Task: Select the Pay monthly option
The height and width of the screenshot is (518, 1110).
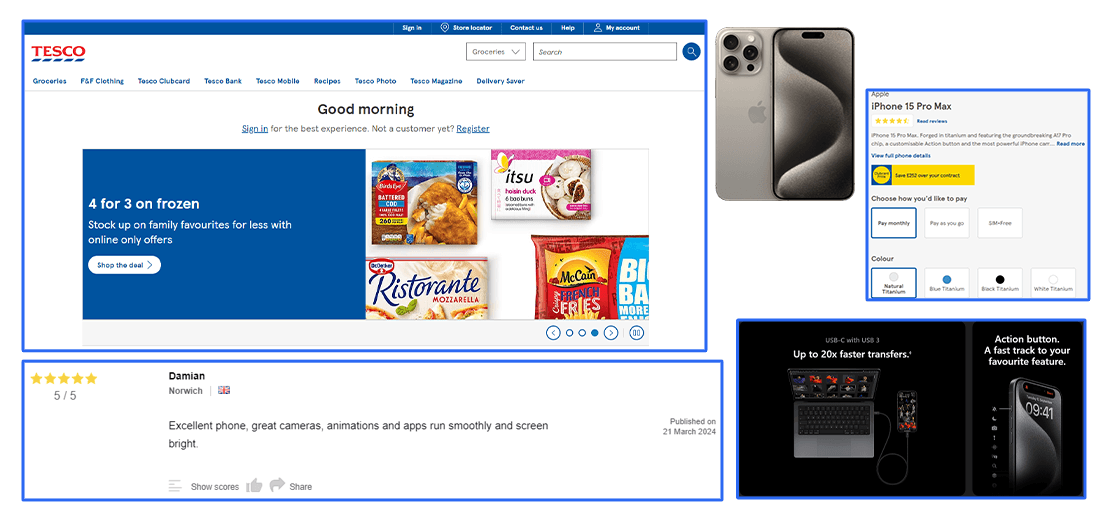Action: tap(893, 223)
